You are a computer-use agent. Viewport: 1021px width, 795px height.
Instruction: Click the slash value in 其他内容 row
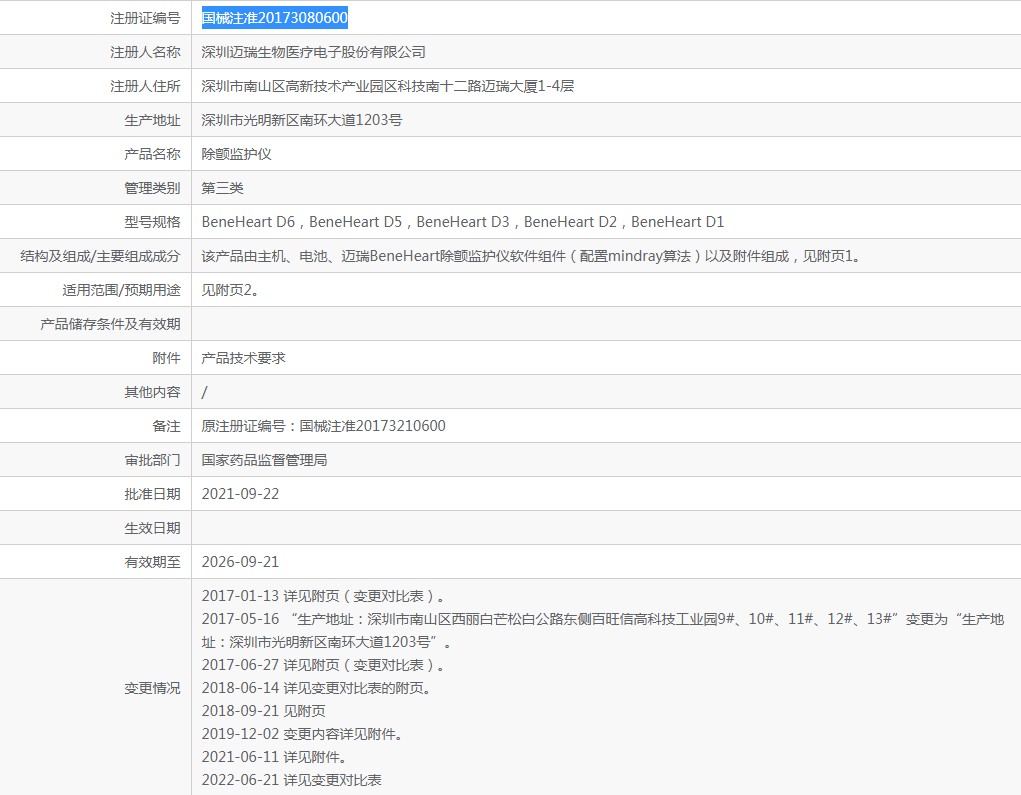click(x=204, y=392)
